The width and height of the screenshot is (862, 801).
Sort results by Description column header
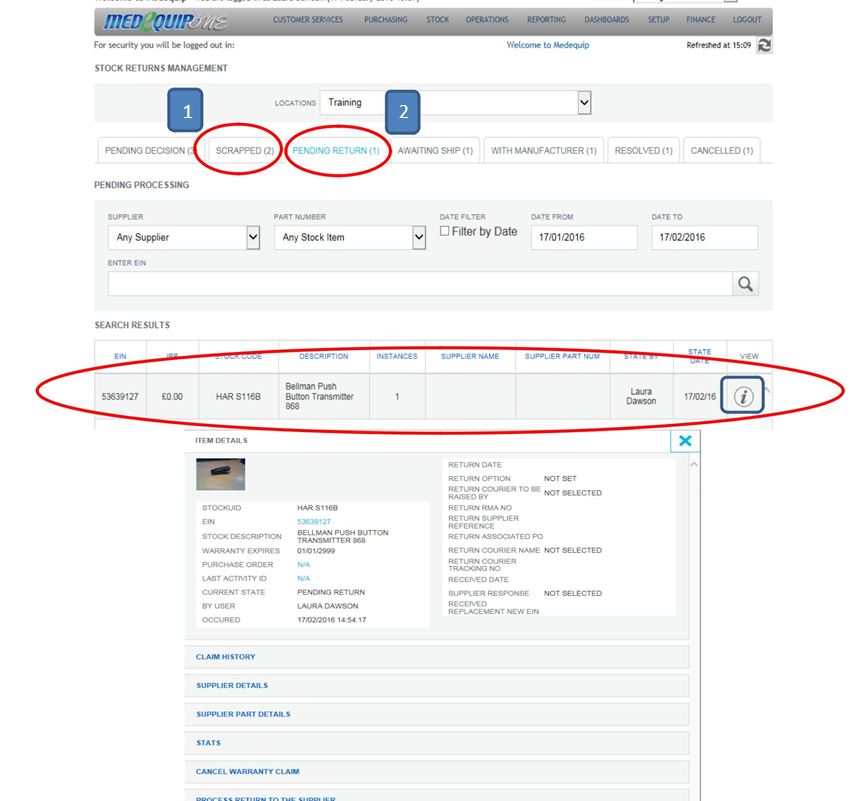click(324, 356)
